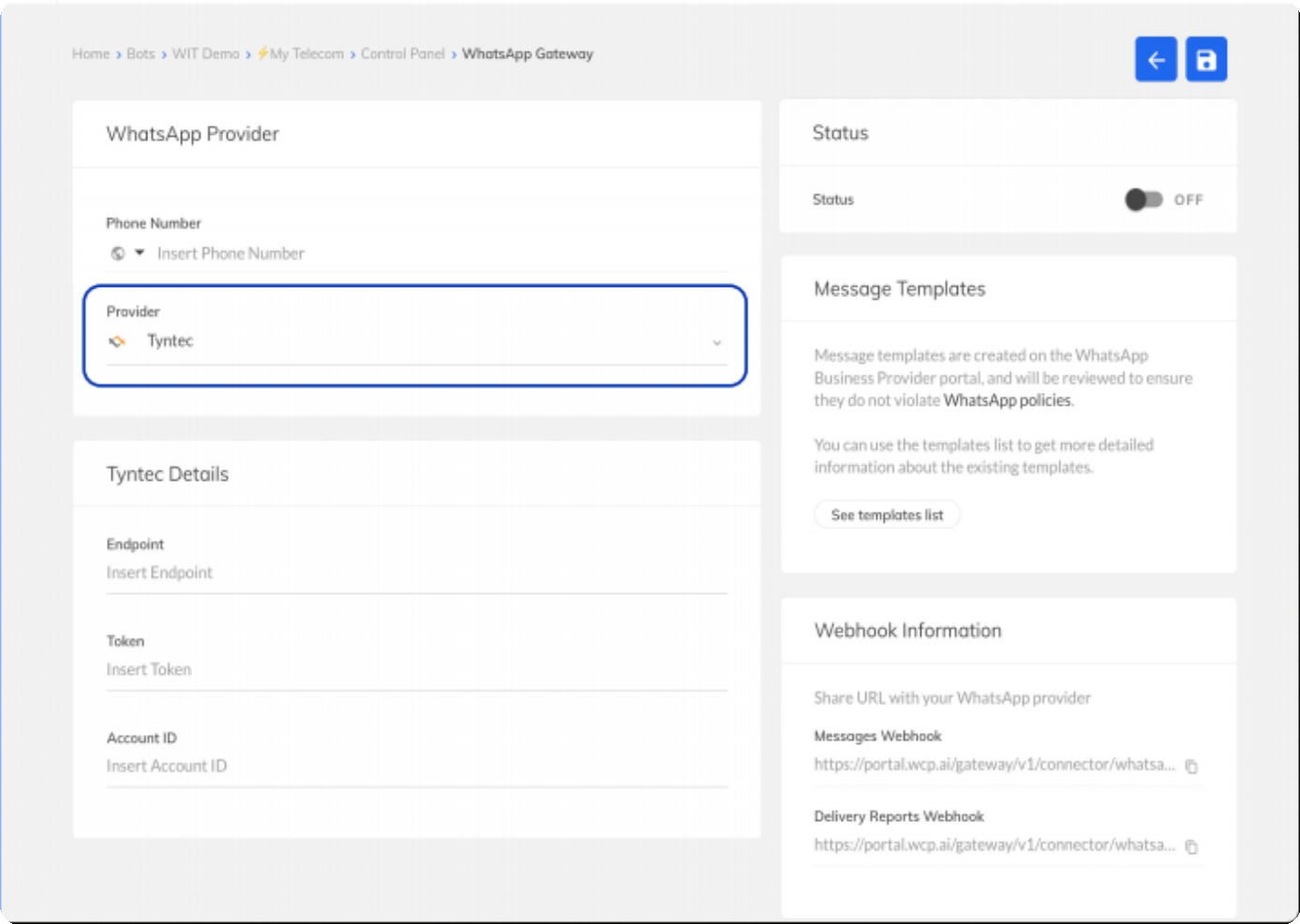Toggle the Status switch on
The height and width of the screenshot is (924, 1300).
point(1143,200)
